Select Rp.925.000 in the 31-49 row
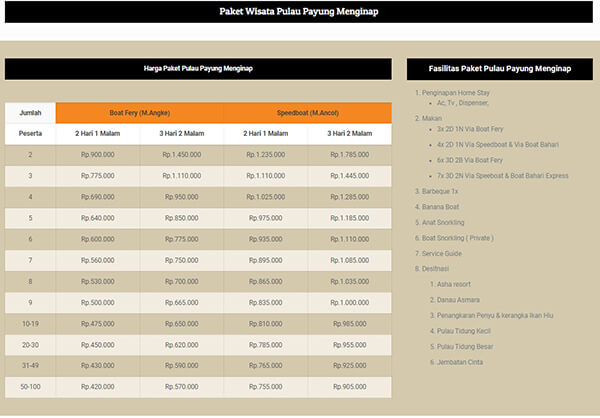 tap(350, 366)
